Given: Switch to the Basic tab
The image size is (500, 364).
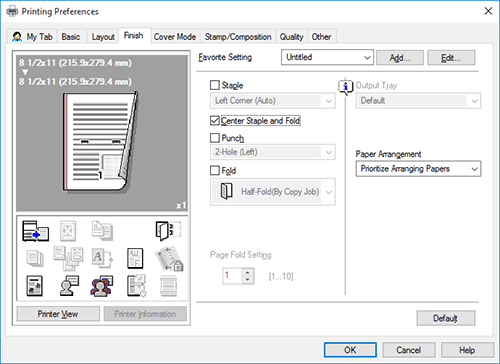Looking at the screenshot, I should 71,37.
